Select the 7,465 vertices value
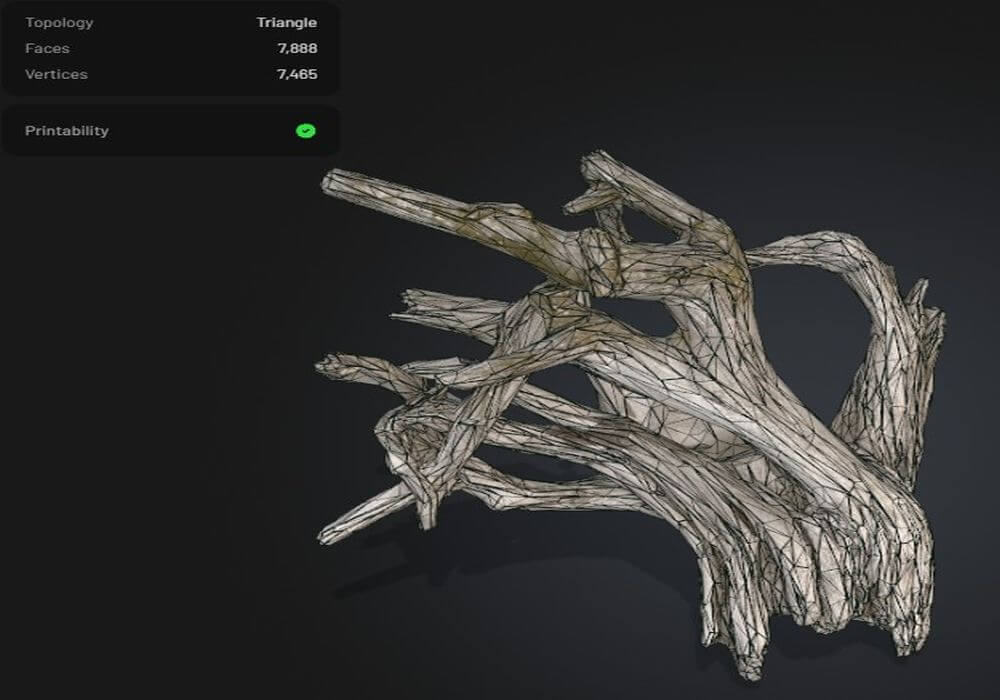The height and width of the screenshot is (700, 1000). point(297,75)
